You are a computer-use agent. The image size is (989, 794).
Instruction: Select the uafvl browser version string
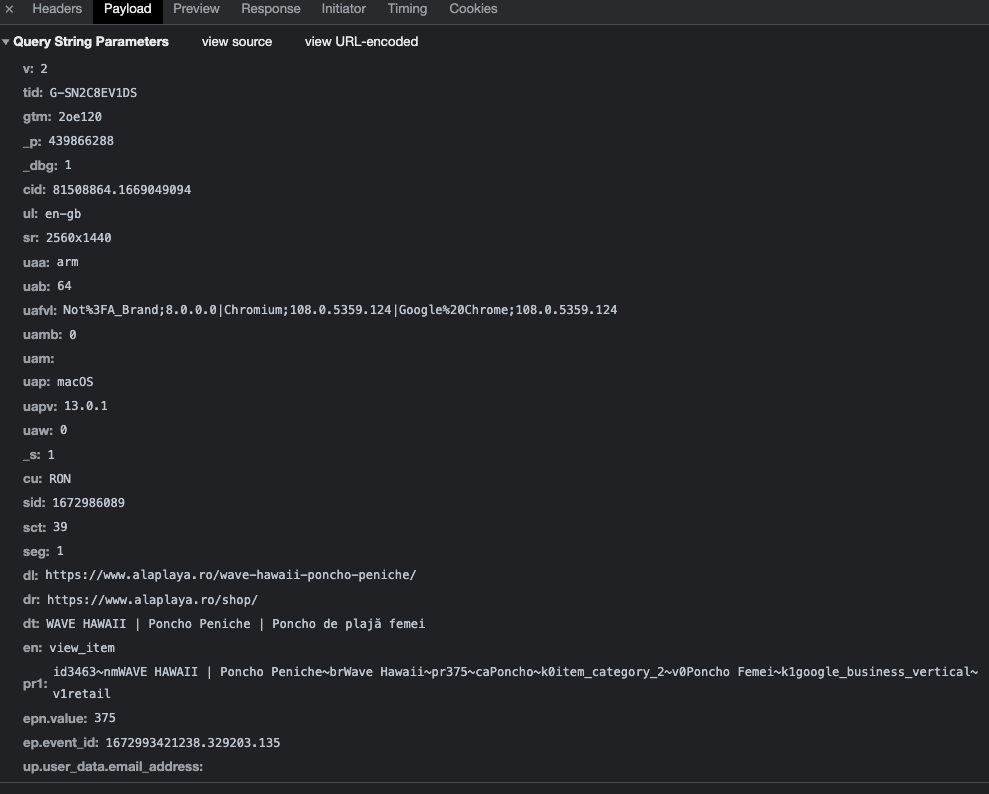(x=340, y=310)
